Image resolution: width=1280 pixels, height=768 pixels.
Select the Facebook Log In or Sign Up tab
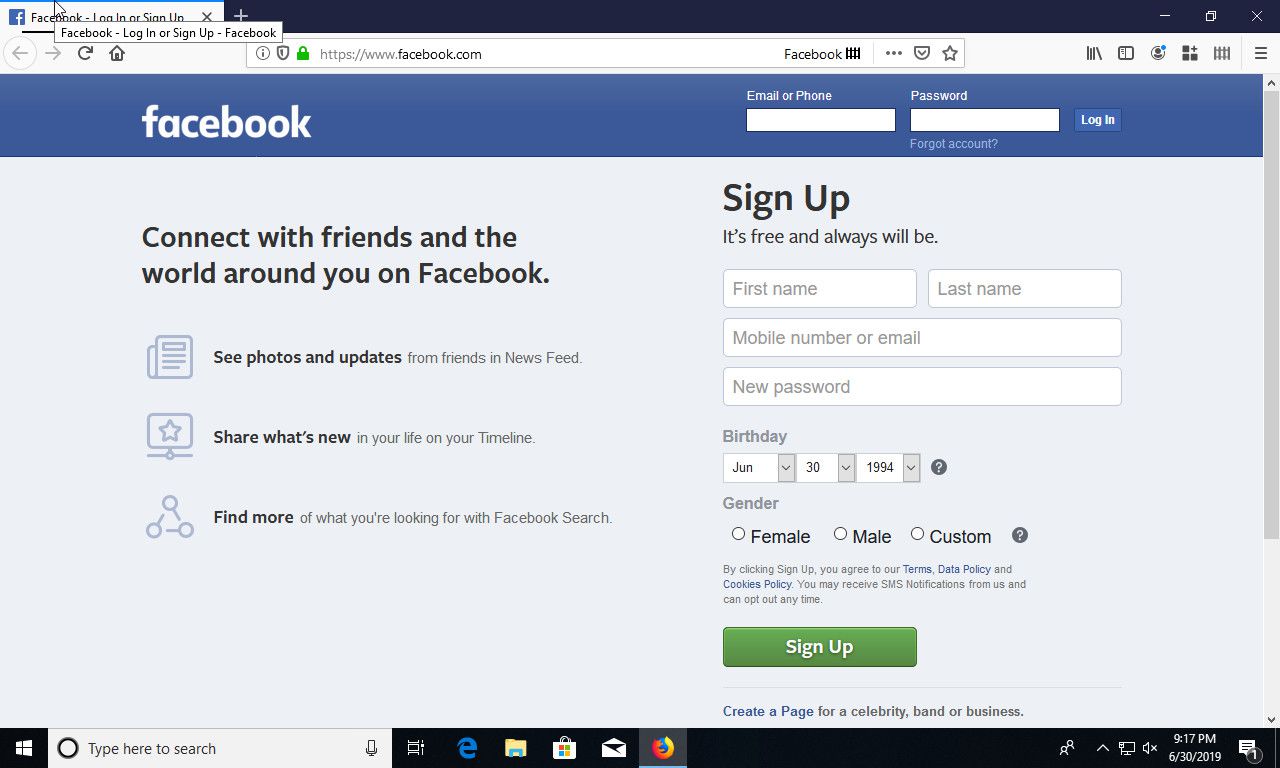coord(113,17)
